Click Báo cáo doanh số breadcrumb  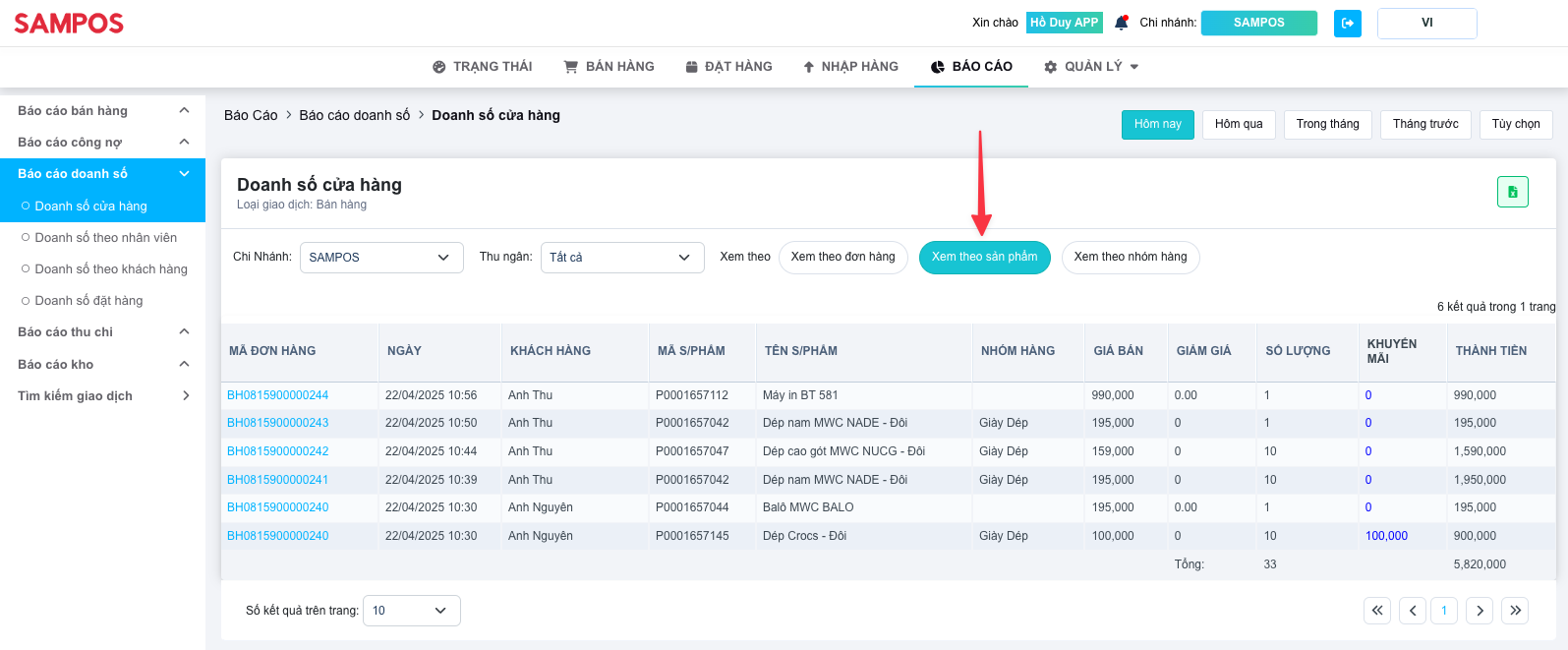click(x=355, y=115)
